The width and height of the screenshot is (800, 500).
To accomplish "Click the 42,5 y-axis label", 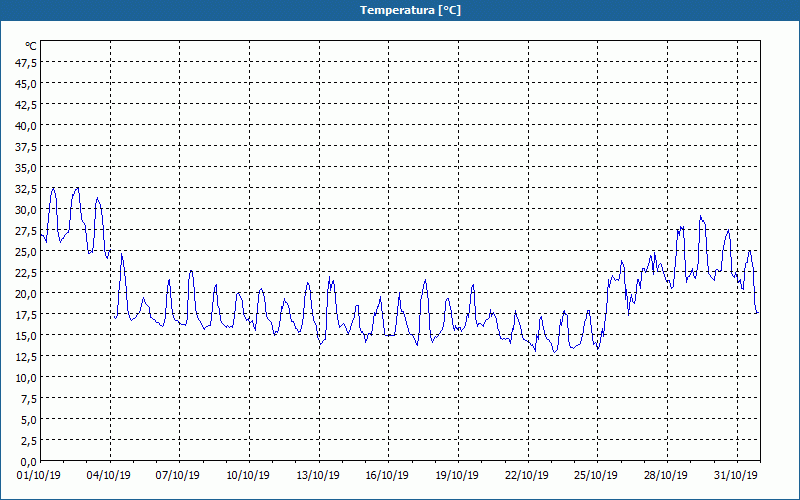I will [26, 105].
